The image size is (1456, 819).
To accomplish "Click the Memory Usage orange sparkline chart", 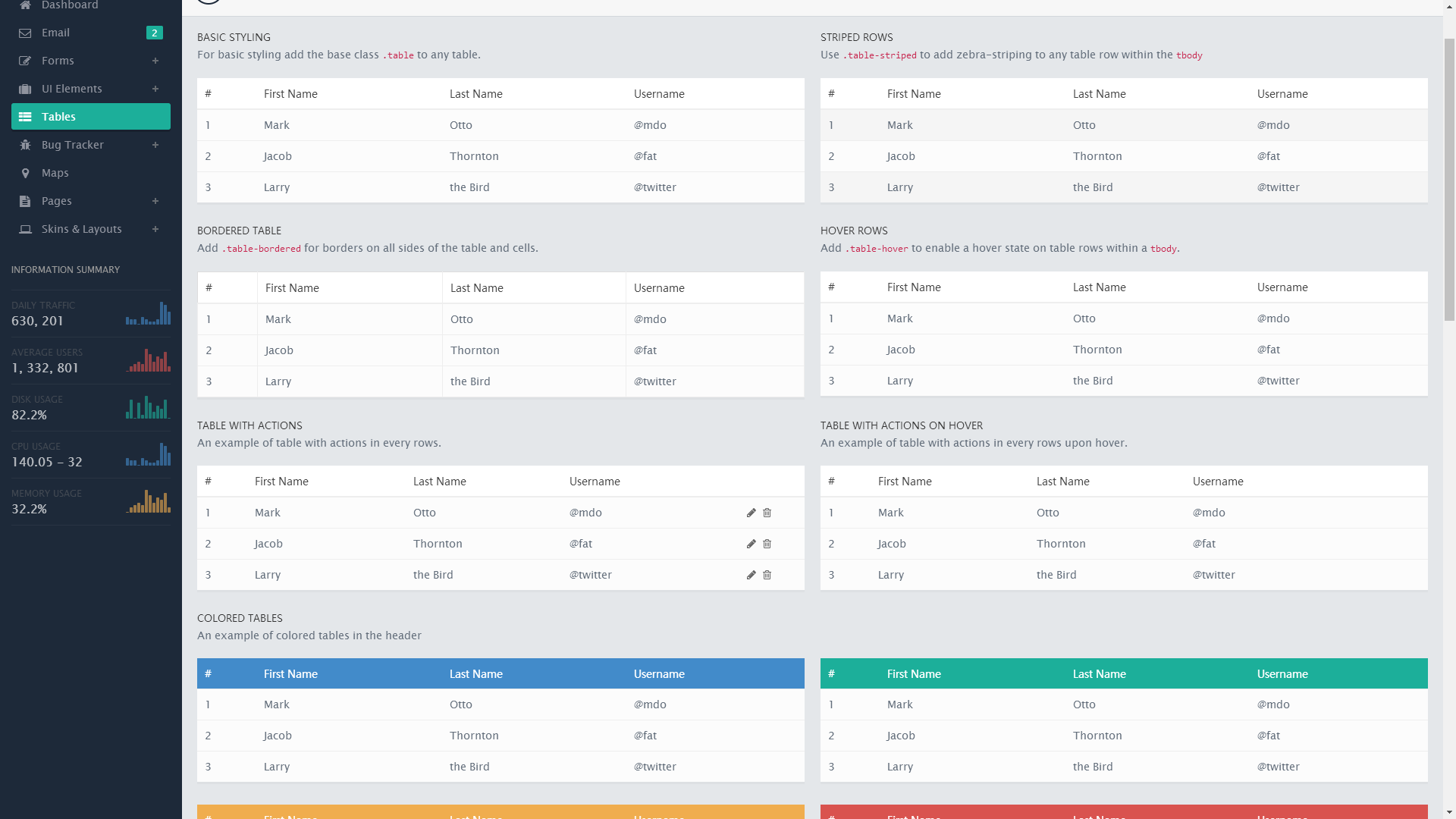I will click(x=148, y=501).
